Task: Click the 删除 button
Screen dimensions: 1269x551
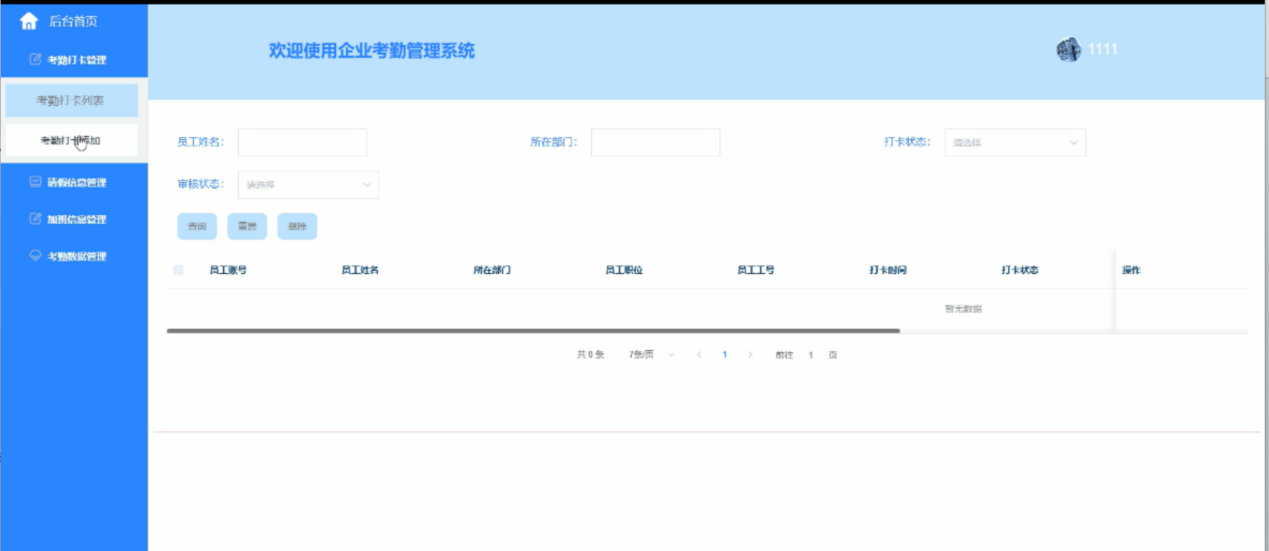Action: [x=297, y=227]
